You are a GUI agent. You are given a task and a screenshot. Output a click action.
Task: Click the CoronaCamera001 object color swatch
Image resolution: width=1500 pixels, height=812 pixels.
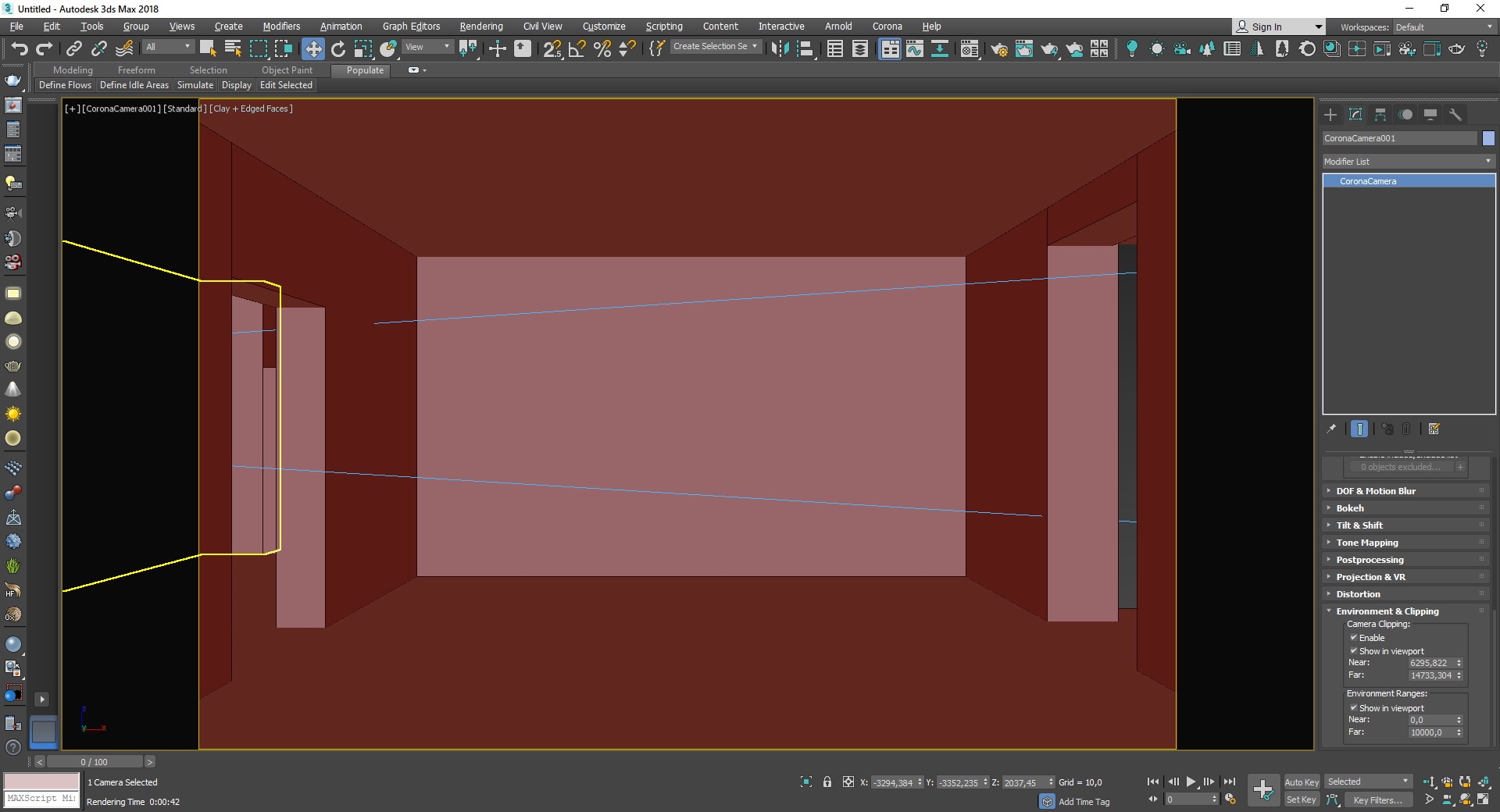(x=1488, y=138)
